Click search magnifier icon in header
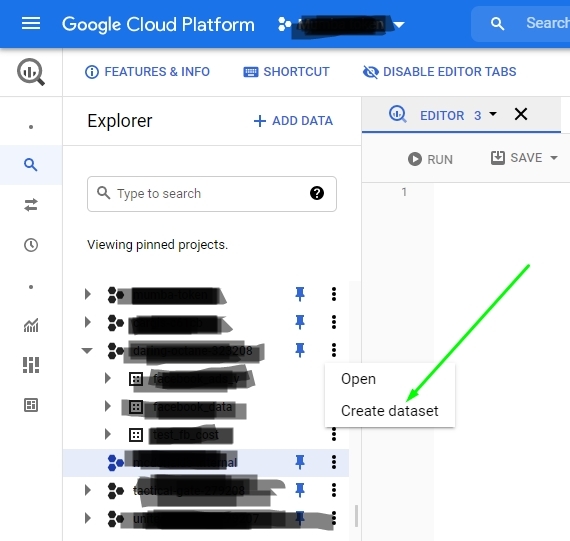570x541 pixels. [x=497, y=24]
